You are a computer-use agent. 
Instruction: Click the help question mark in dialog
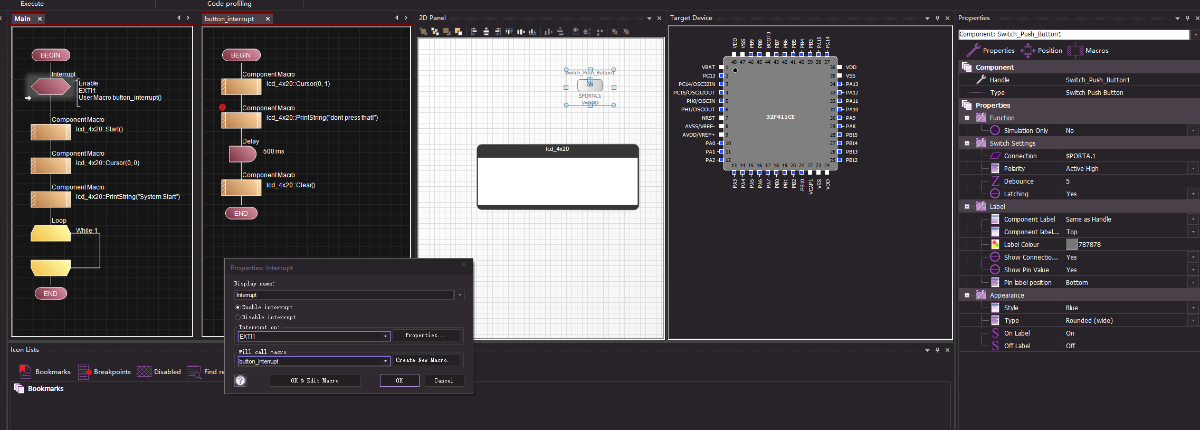pos(240,381)
